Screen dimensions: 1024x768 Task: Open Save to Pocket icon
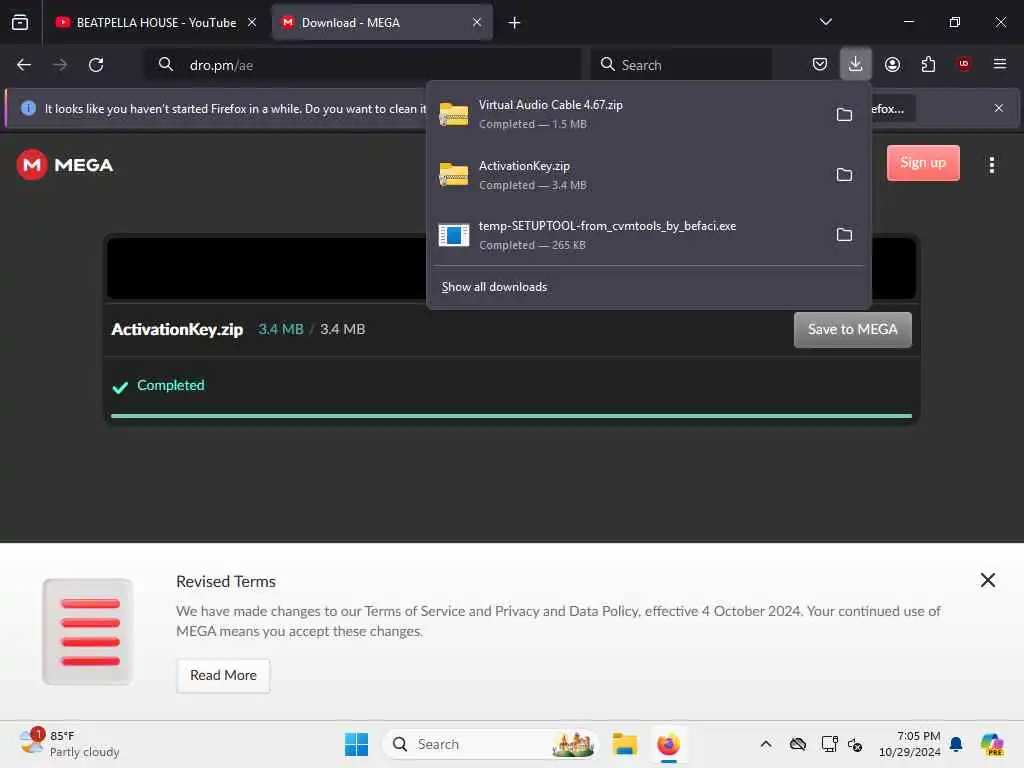820,64
